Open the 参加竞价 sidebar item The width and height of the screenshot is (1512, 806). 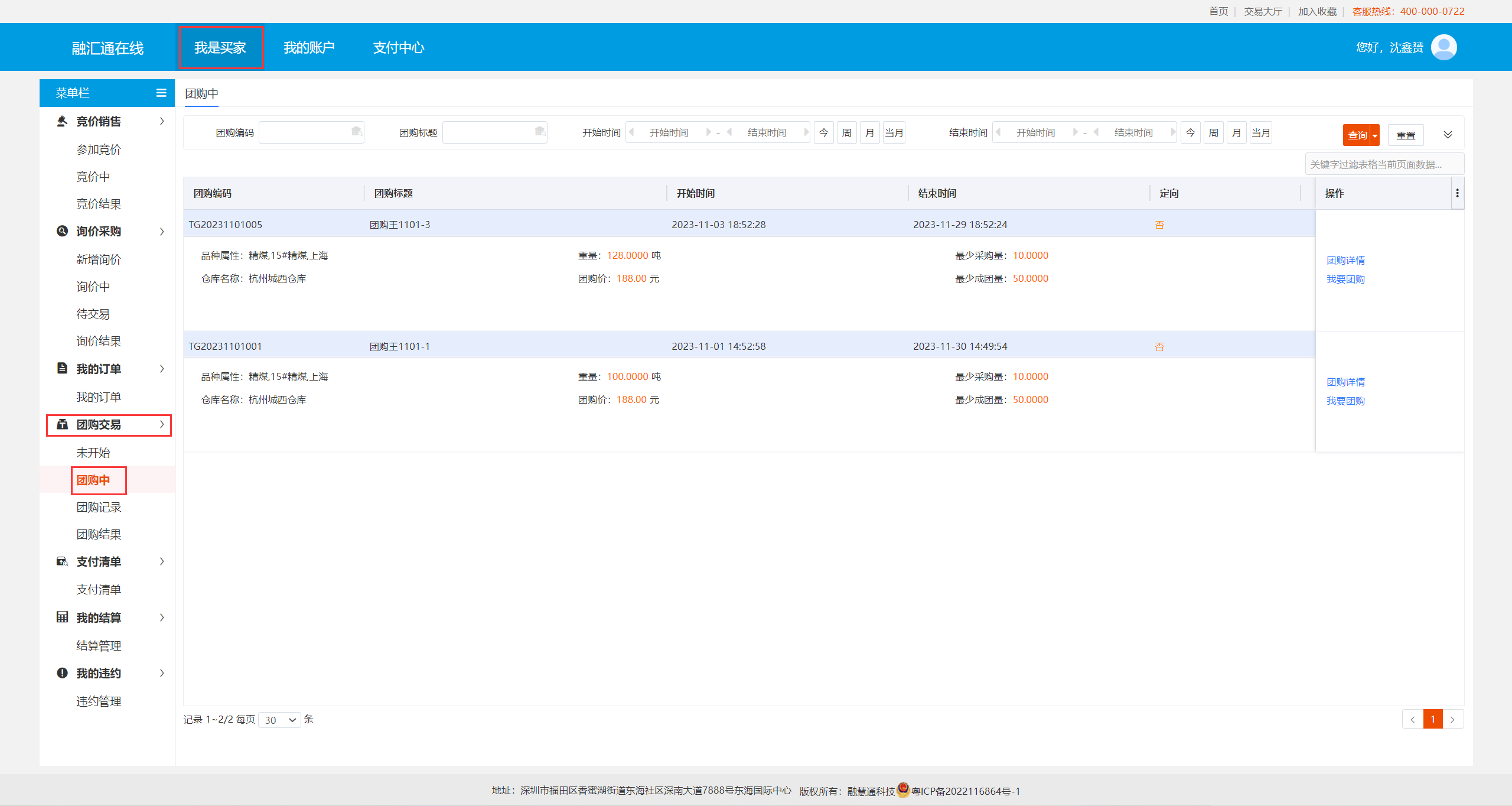tap(99, 149)
